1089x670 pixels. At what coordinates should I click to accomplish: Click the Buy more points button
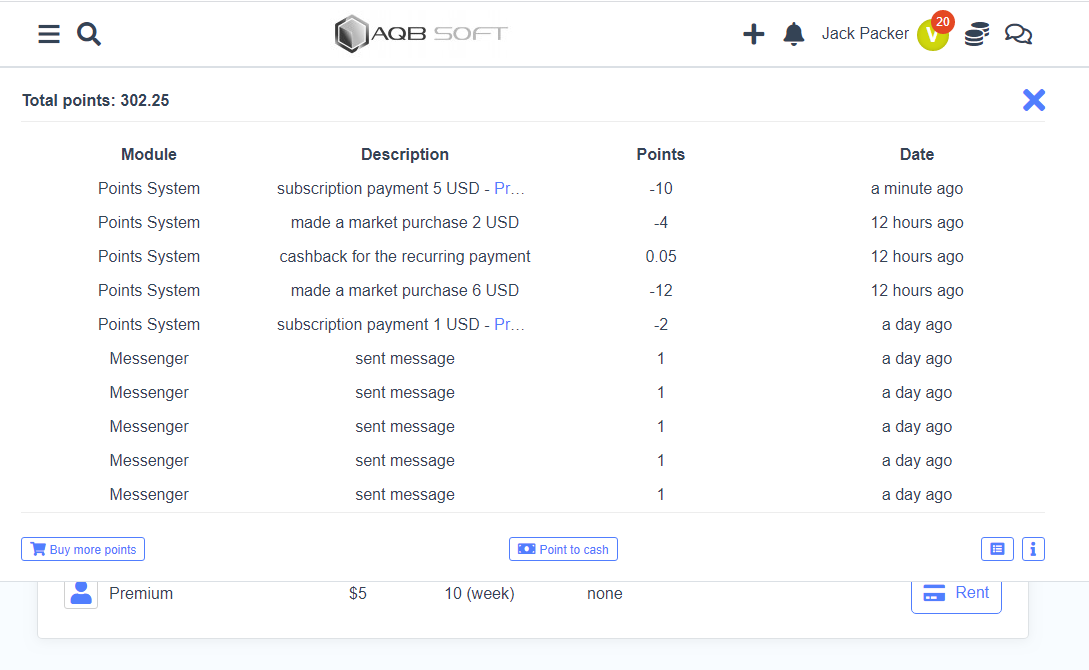click(x=83, y=549)
